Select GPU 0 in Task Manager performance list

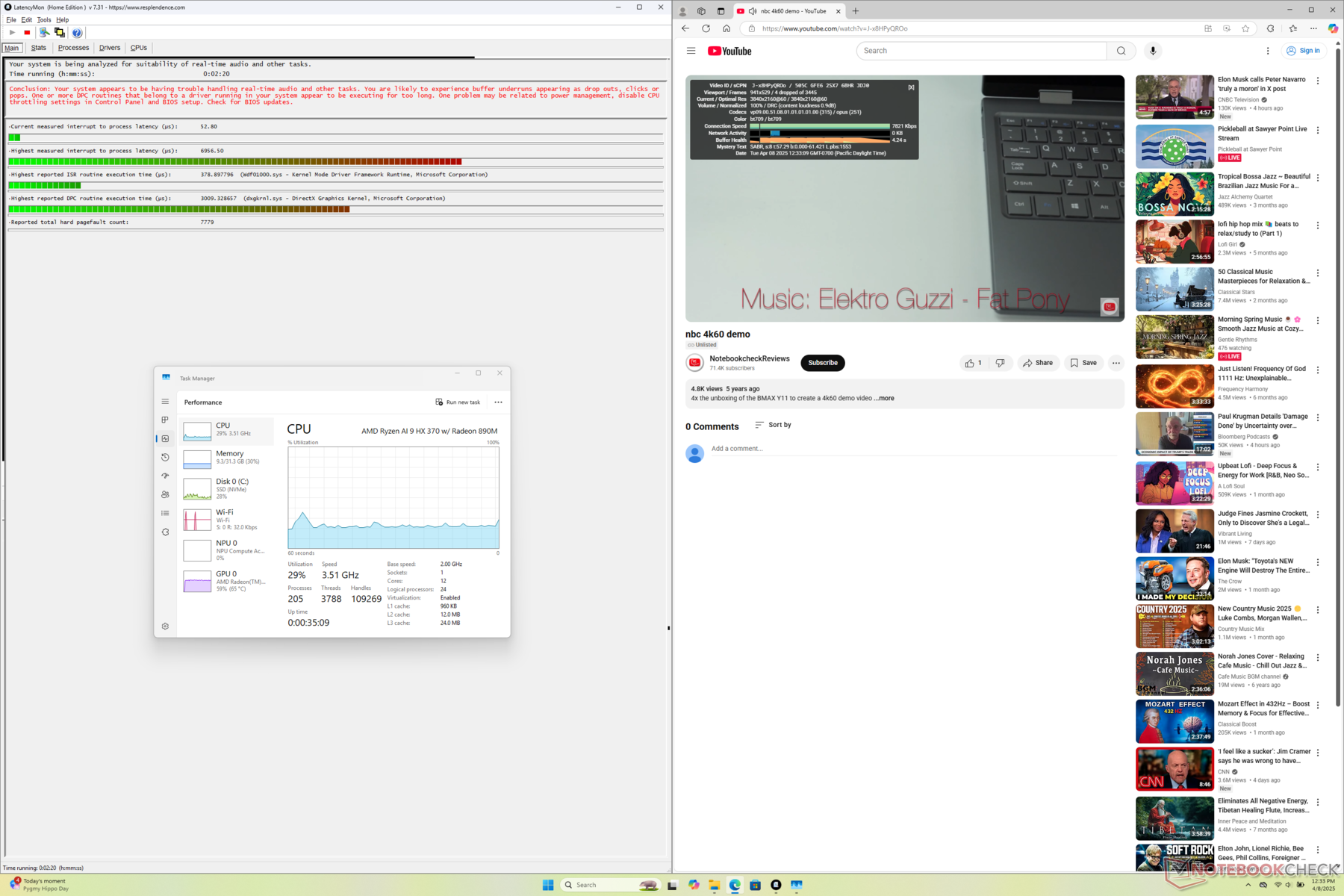click(x=227, y=581)
